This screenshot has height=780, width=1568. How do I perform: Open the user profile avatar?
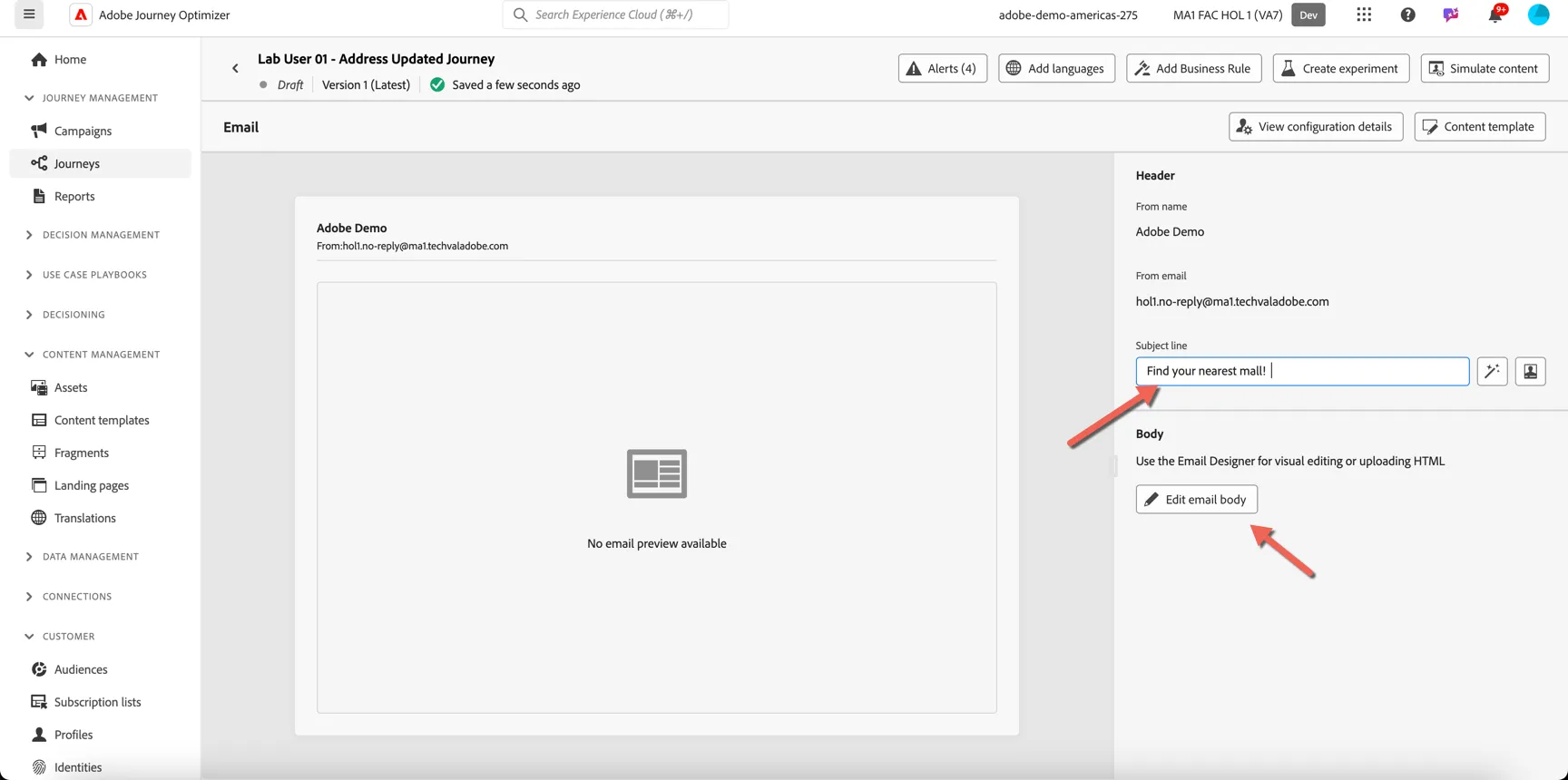pos(1539,15)
